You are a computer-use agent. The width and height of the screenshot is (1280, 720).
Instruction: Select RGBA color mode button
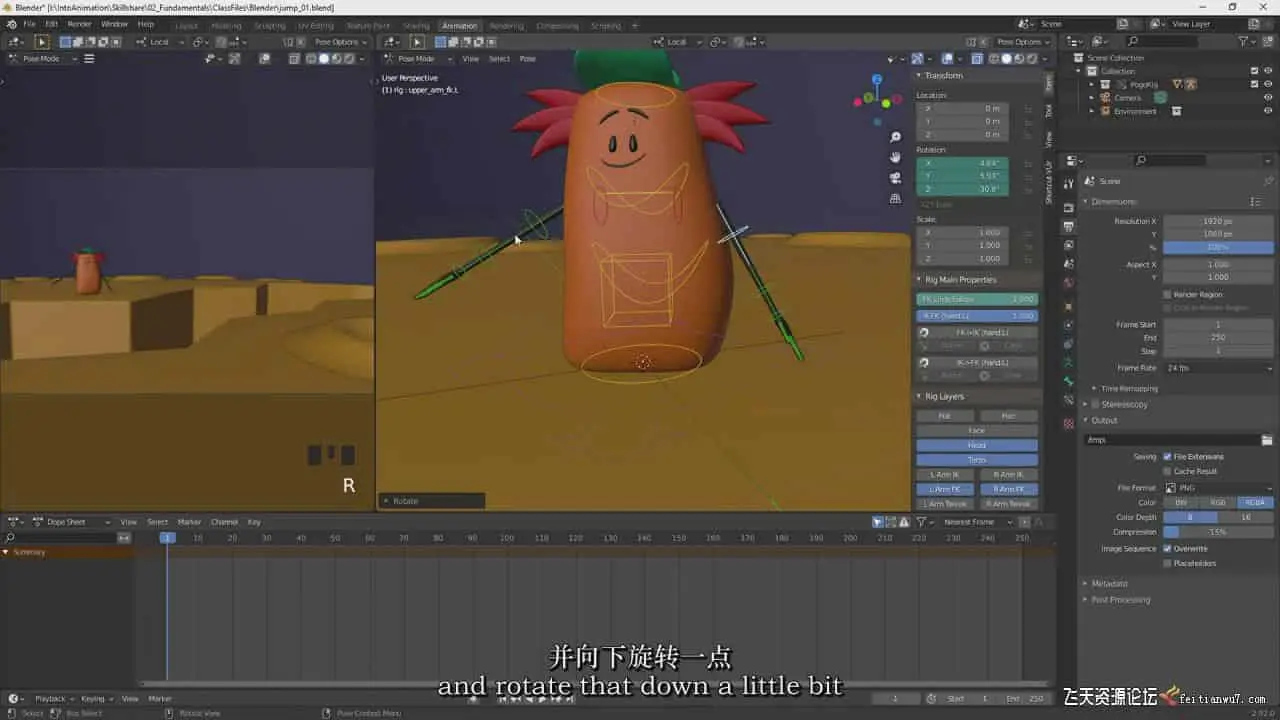[x=1255, y=503]
